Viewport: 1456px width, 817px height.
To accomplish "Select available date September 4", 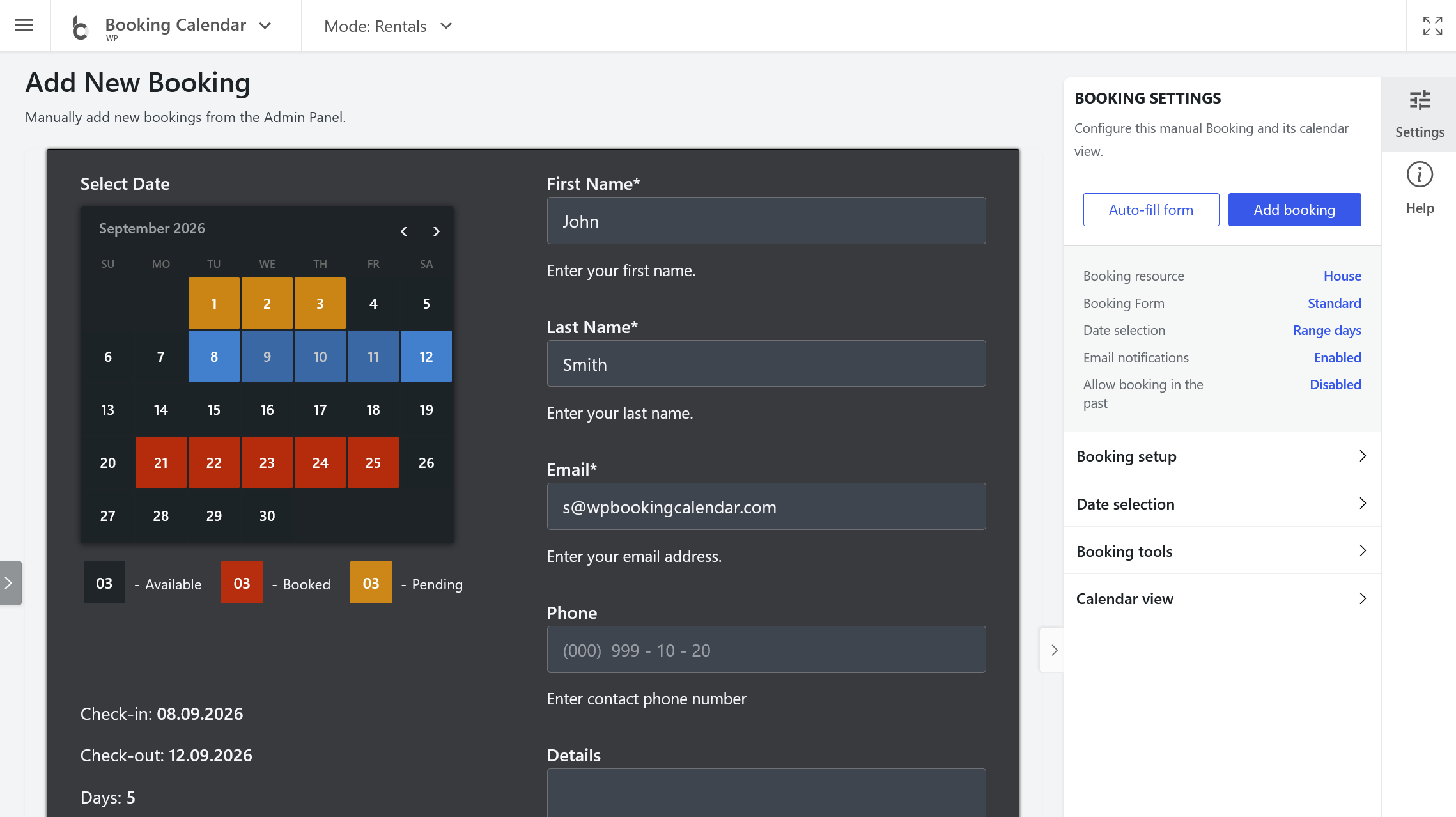I will 373,303.
